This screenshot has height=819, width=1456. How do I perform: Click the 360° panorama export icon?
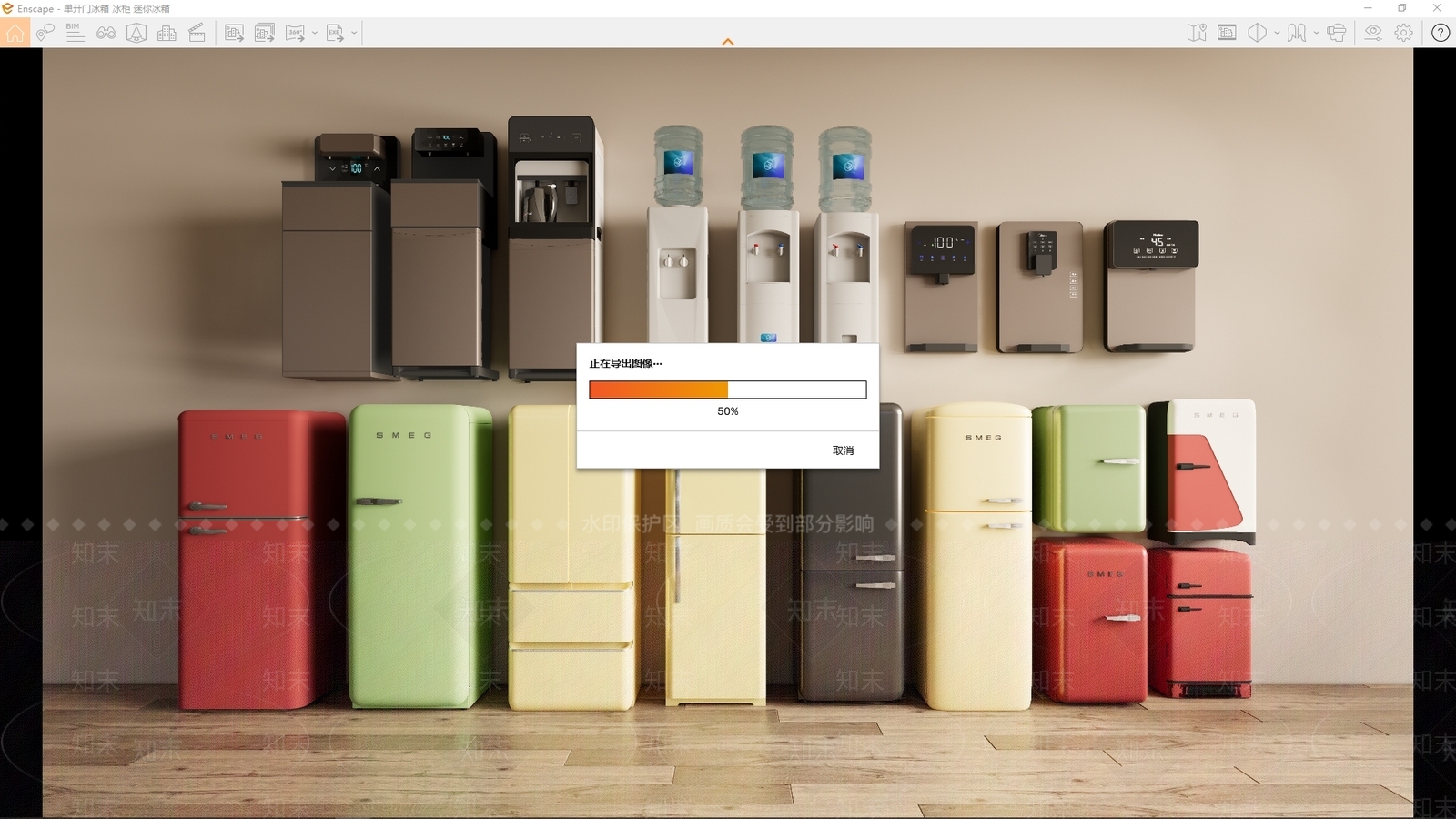296,34
